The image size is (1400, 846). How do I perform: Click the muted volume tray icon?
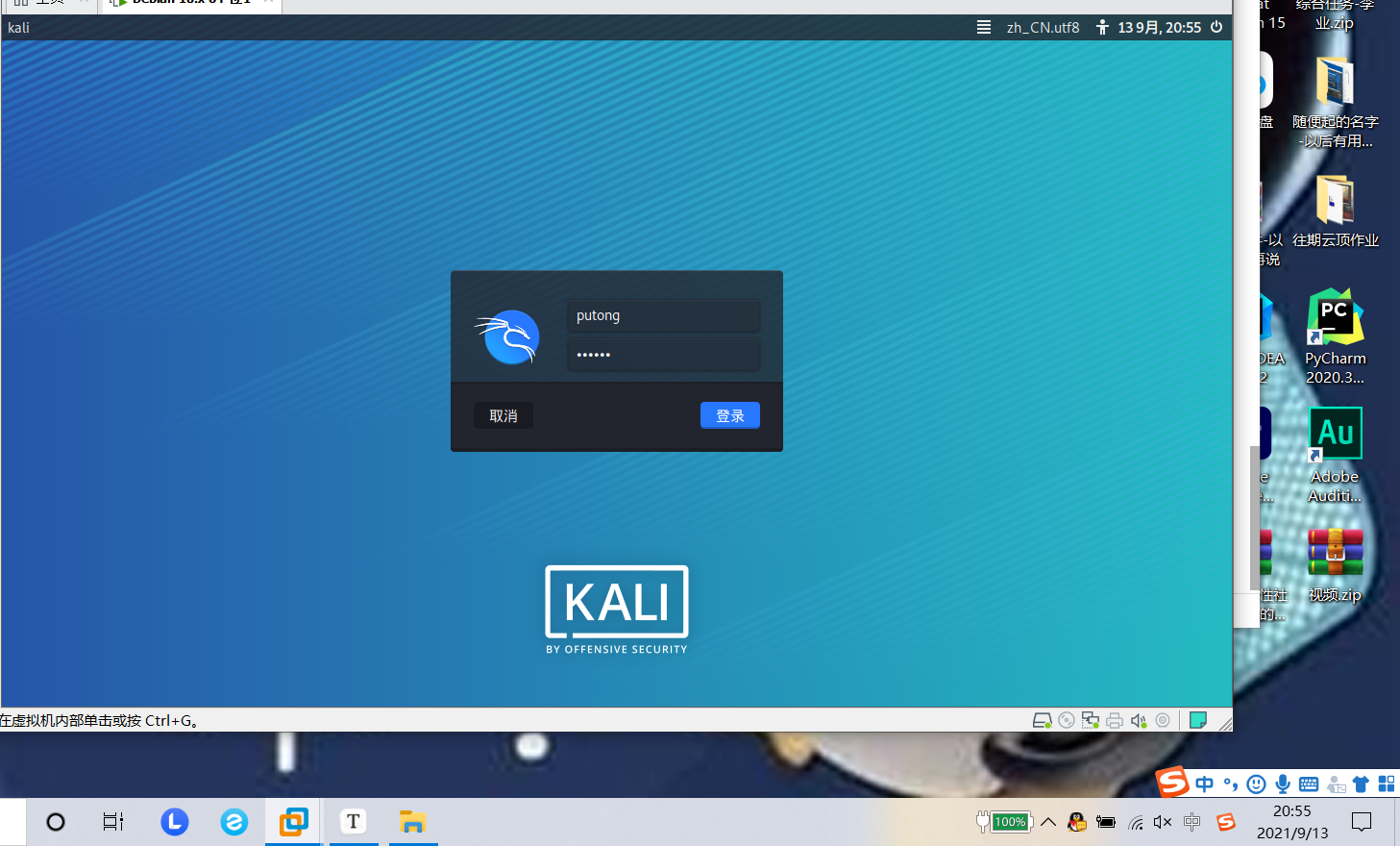[1163, 822]
